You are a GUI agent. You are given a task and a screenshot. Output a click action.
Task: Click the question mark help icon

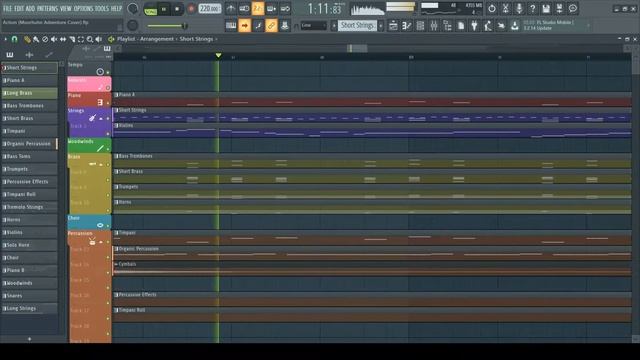click(x=532, y=9)
